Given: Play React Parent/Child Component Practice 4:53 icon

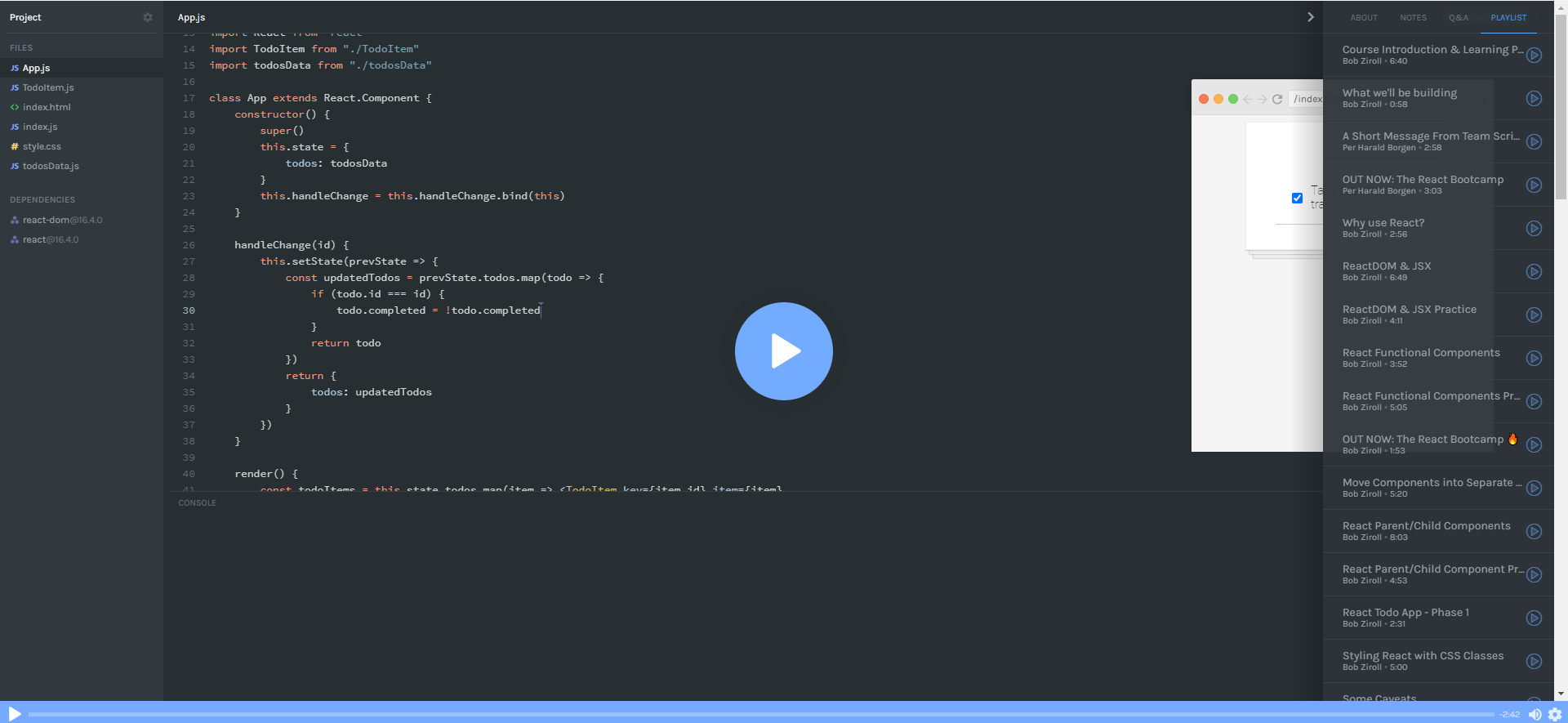Looking at the screenshot, I should point(1535,574).
